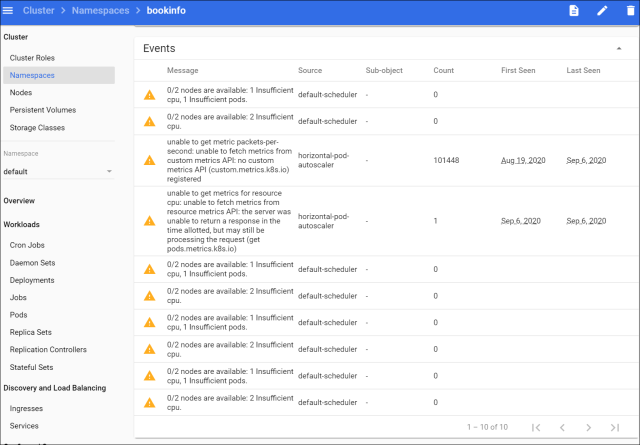640x445 pixels.
Task: Click the Last Seen column header
Action: 583,71
